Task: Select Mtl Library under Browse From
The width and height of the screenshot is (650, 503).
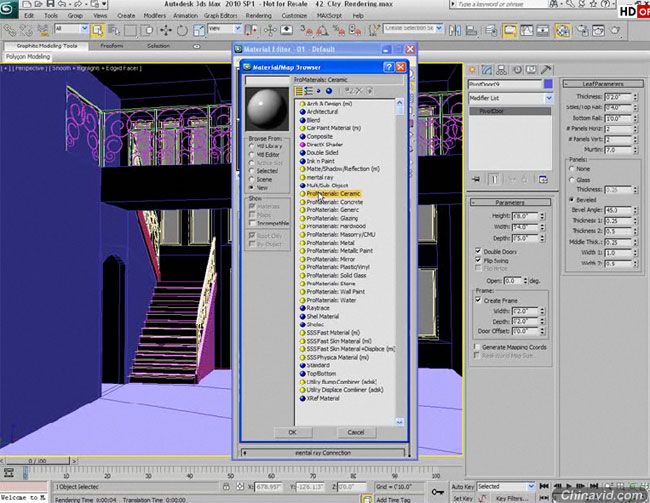Action: pyautogui.click(x=252, y=146)
